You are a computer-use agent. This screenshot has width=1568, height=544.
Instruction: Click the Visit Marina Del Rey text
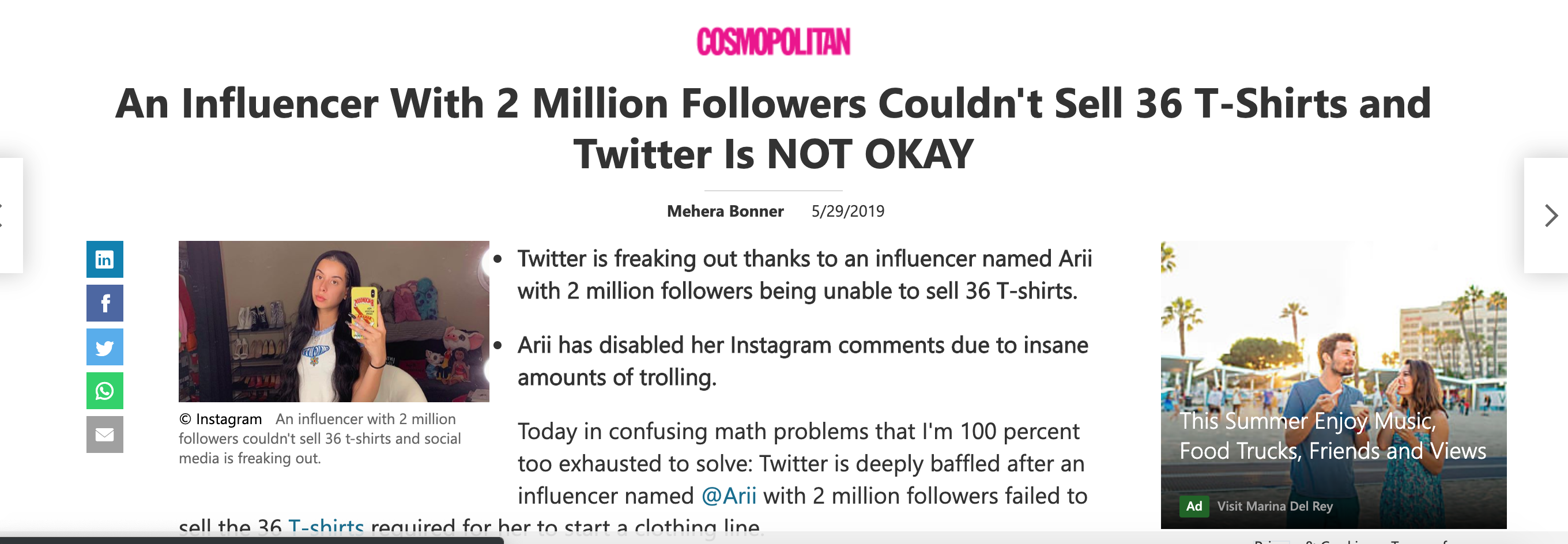(1275, 507)
